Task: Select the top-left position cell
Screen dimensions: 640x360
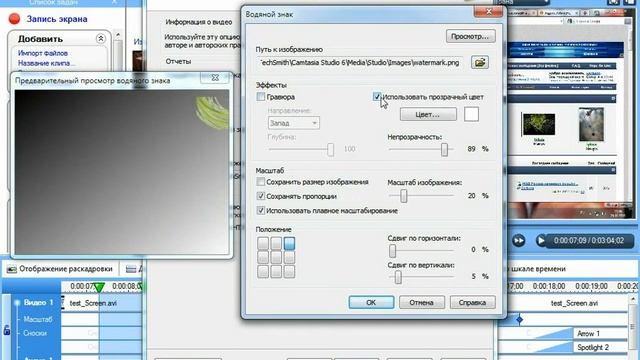Action: (263, 244)
